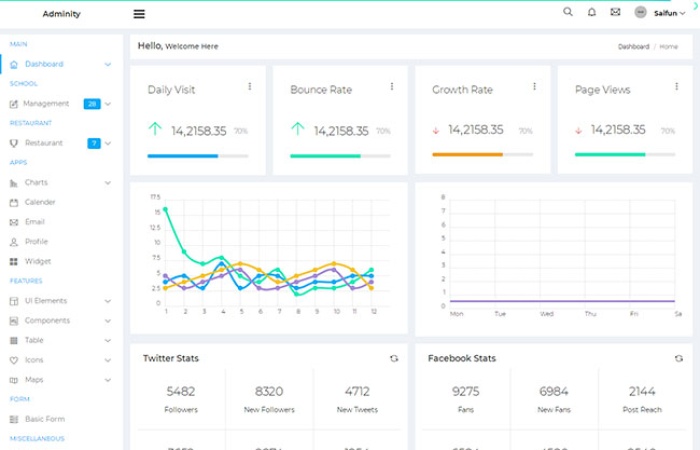
Task: Expand the Dashboard menu chevron
Action: (108, 64)
